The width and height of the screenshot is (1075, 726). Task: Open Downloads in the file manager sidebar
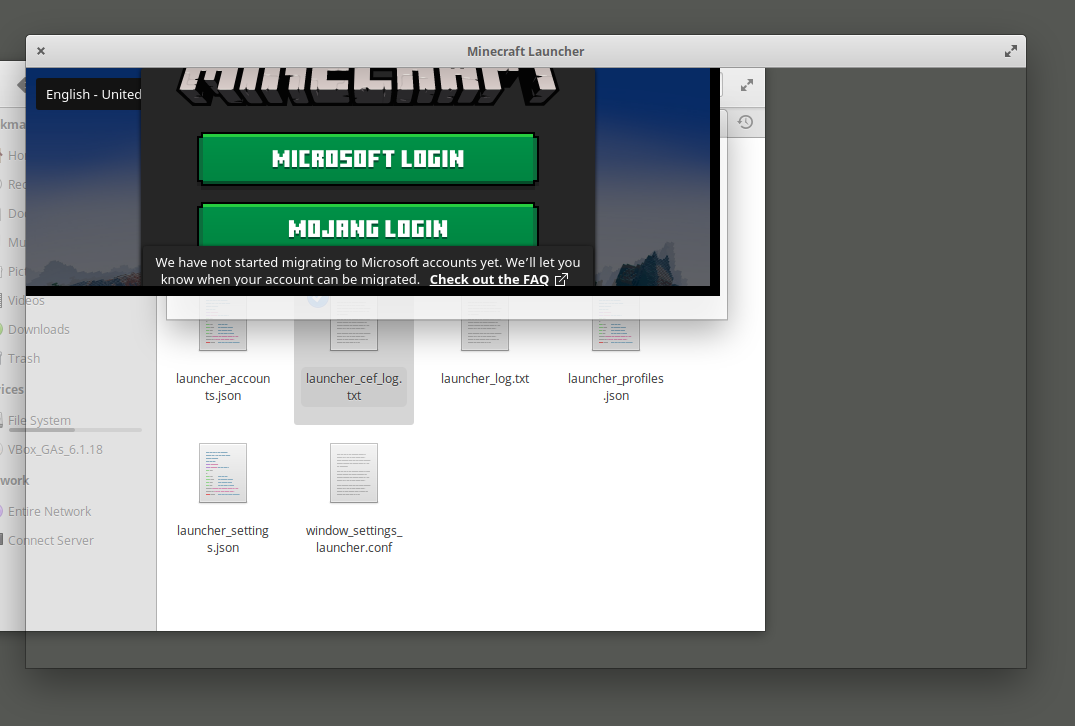[x=38, y=329]
